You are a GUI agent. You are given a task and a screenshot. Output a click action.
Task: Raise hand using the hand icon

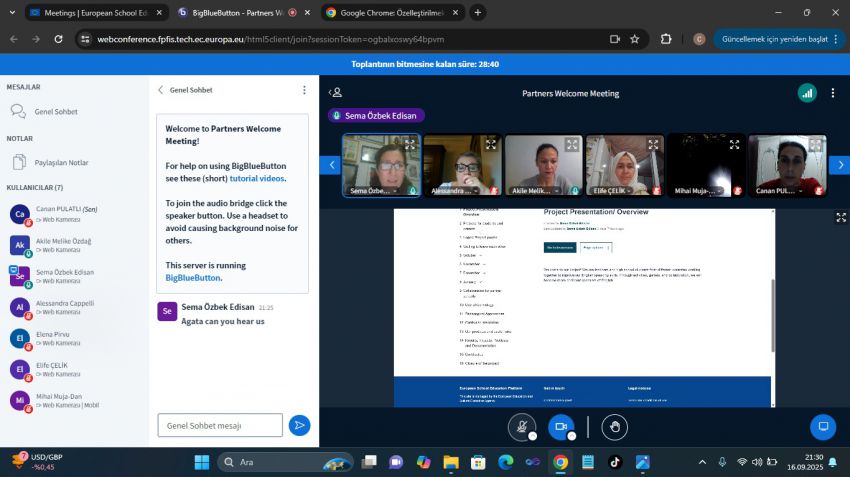tap(614, 426)
